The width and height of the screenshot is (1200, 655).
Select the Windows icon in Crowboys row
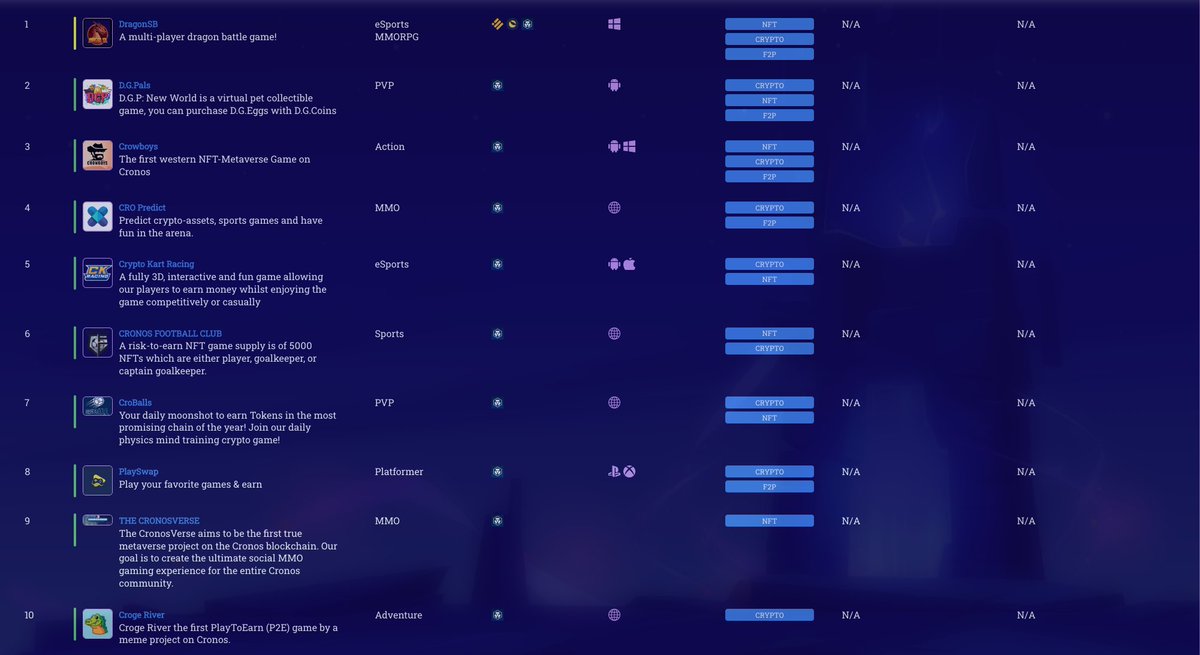(x=630, y=146)
